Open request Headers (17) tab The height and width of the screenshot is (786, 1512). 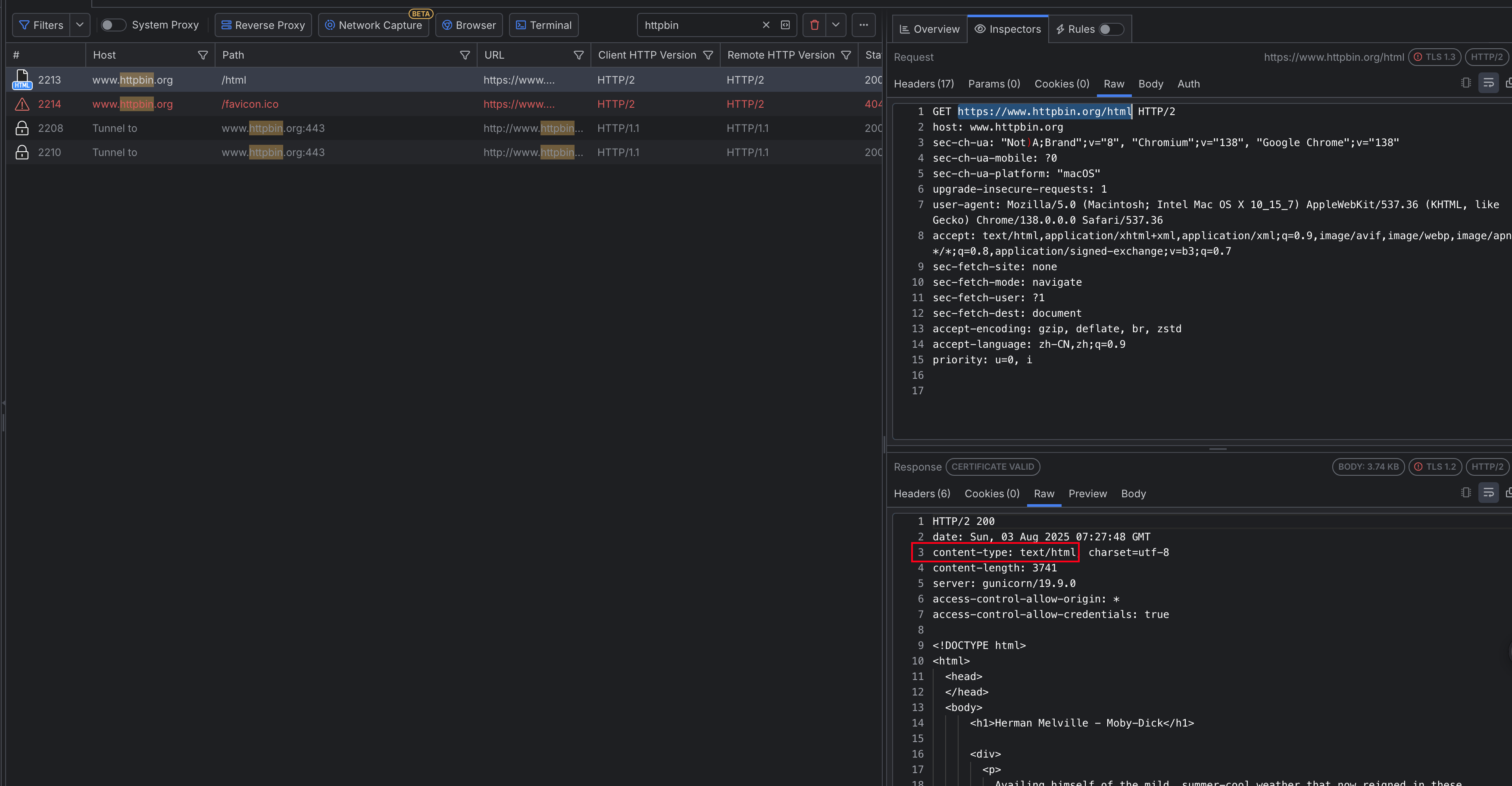923,84
